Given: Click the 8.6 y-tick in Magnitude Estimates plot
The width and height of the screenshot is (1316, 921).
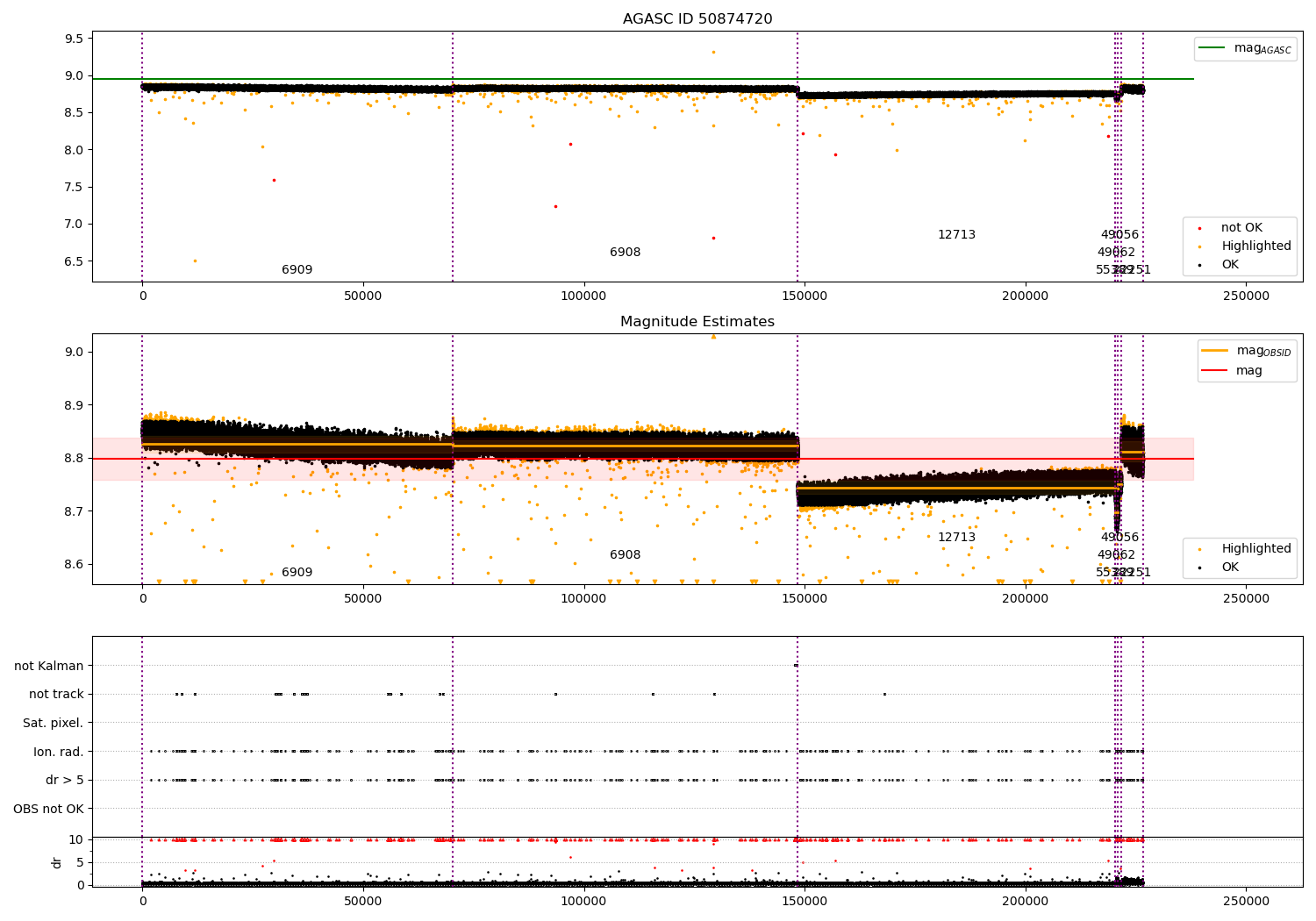Looking at the screenshot, I should point(74,564).
